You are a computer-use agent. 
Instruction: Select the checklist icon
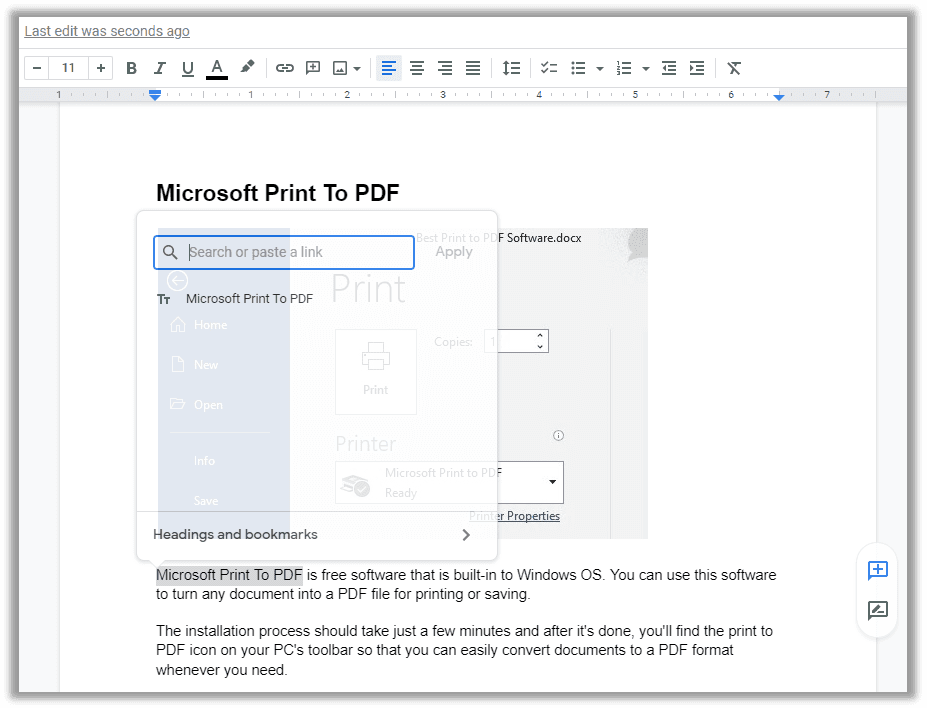[548, 67]
